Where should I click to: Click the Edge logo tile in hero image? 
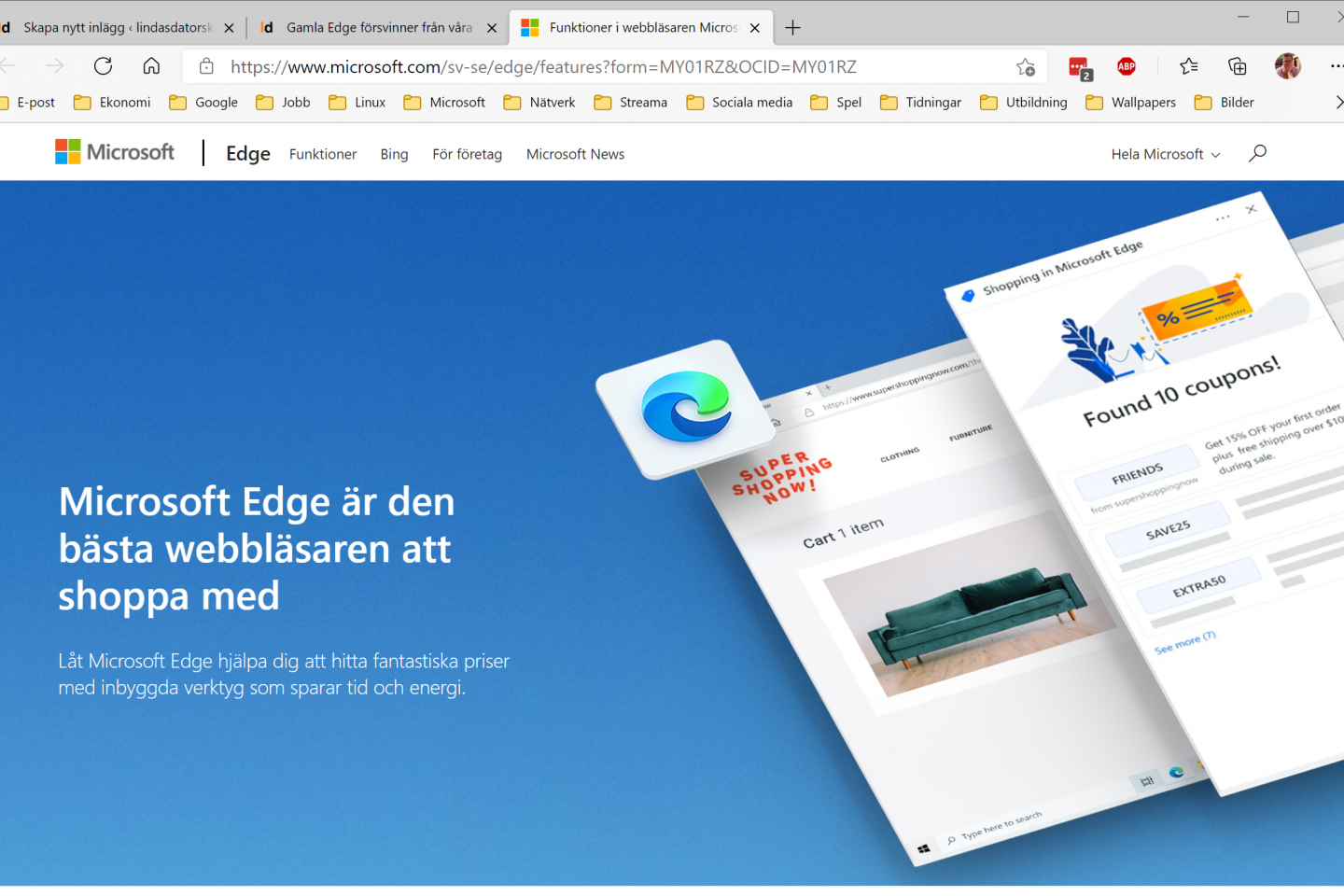tap(687, 408)
